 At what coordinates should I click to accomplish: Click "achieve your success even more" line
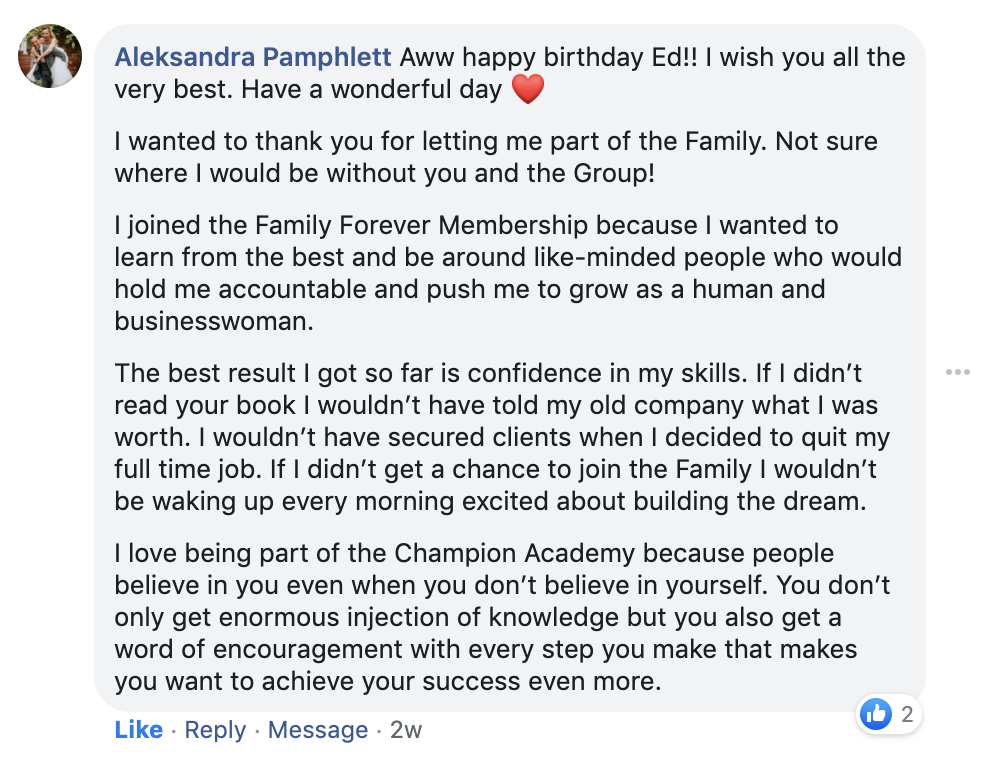(437, 682)
